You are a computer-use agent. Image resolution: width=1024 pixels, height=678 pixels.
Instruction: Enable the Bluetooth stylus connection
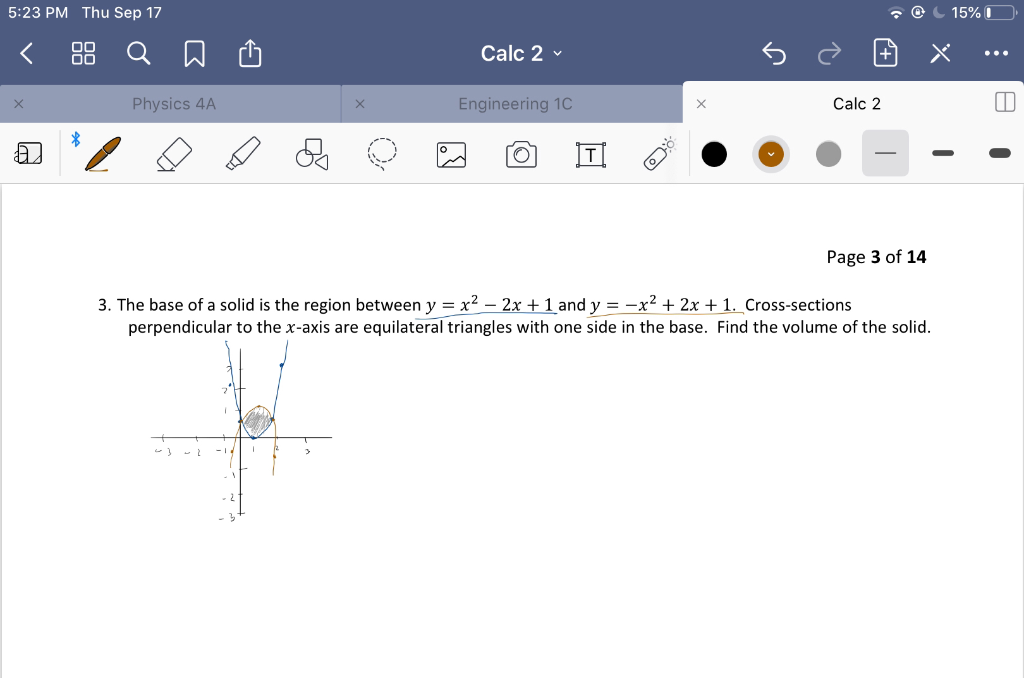point(76,140)
